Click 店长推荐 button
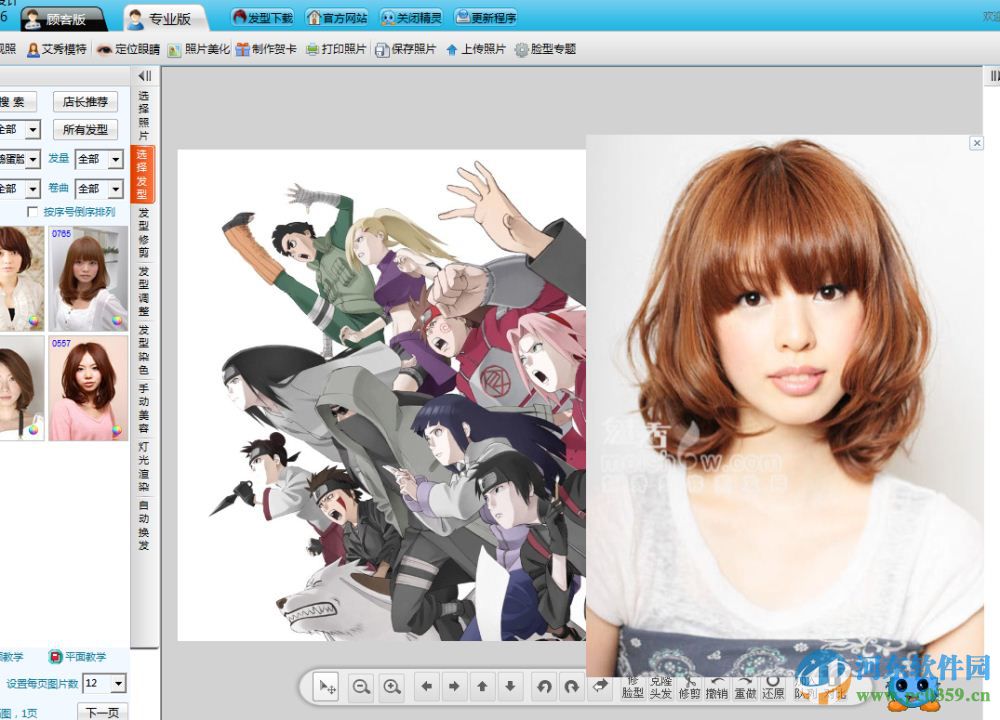 tap(85, 102)
